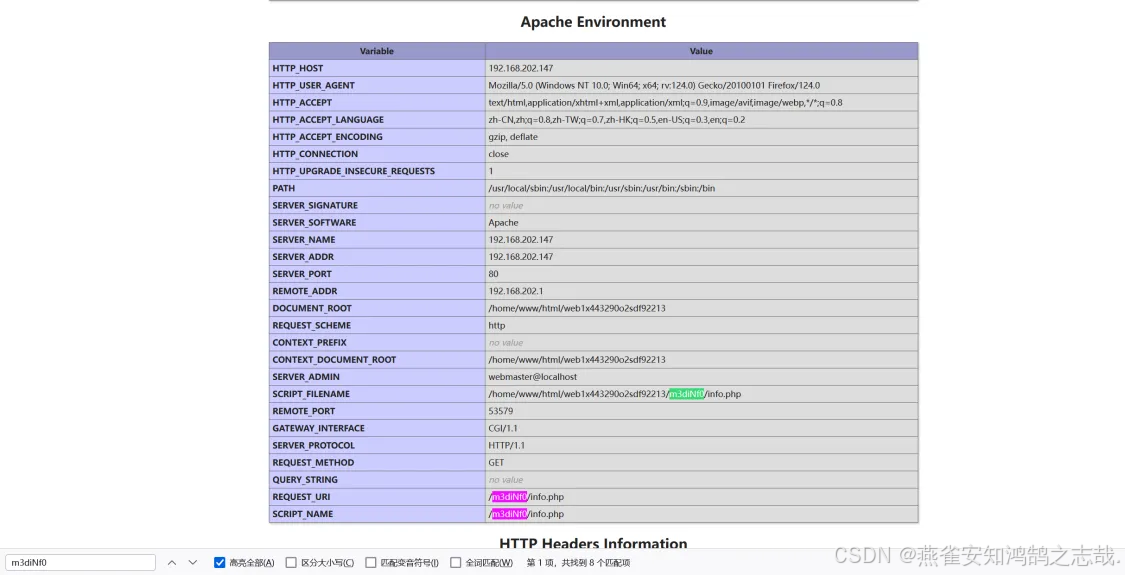Enable the 匹配变音符号 diacritics checkbox
The image size is (1125, 575).
[x=370, y=563]
